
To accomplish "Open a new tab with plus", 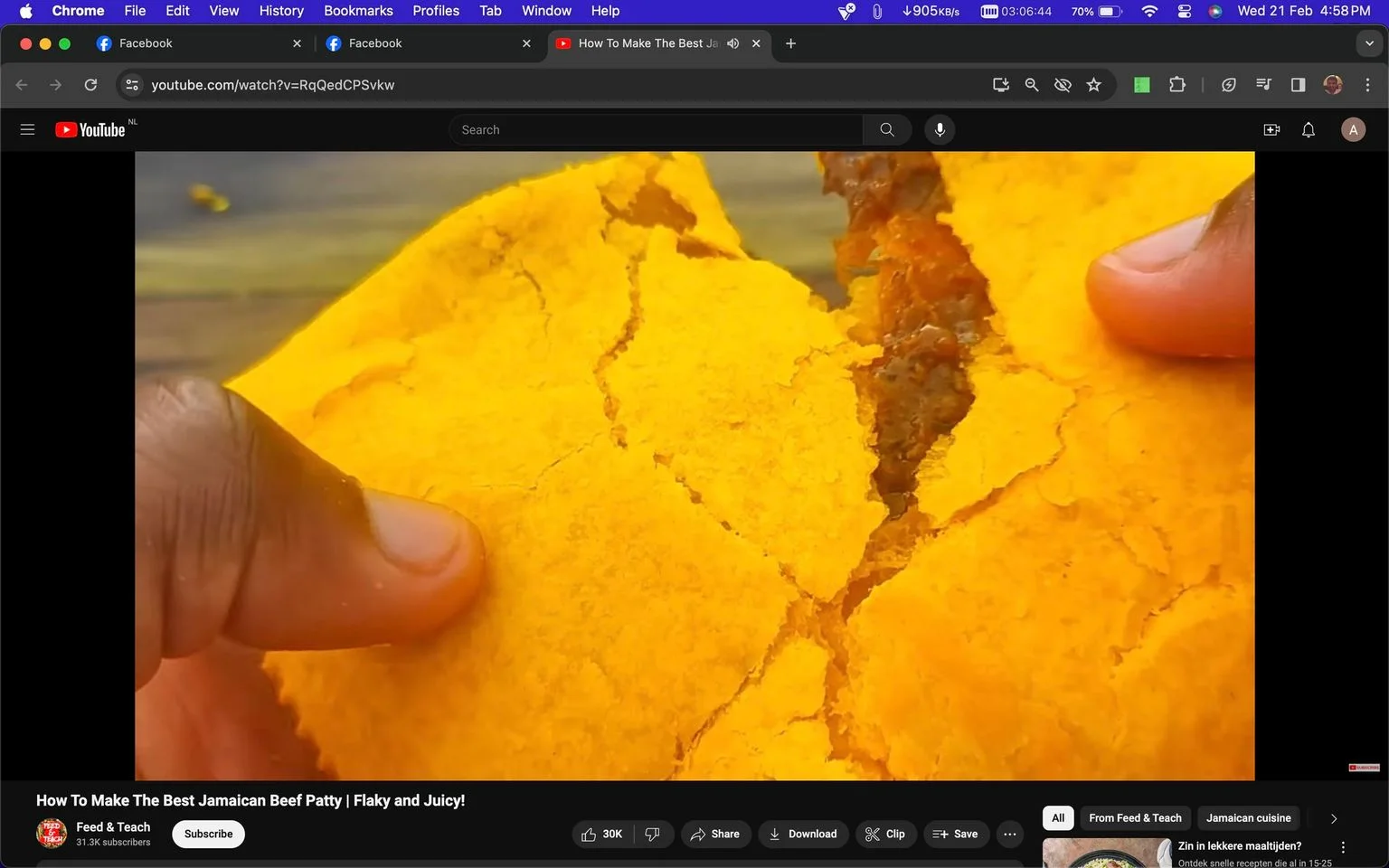I will (x=790, y=43).
